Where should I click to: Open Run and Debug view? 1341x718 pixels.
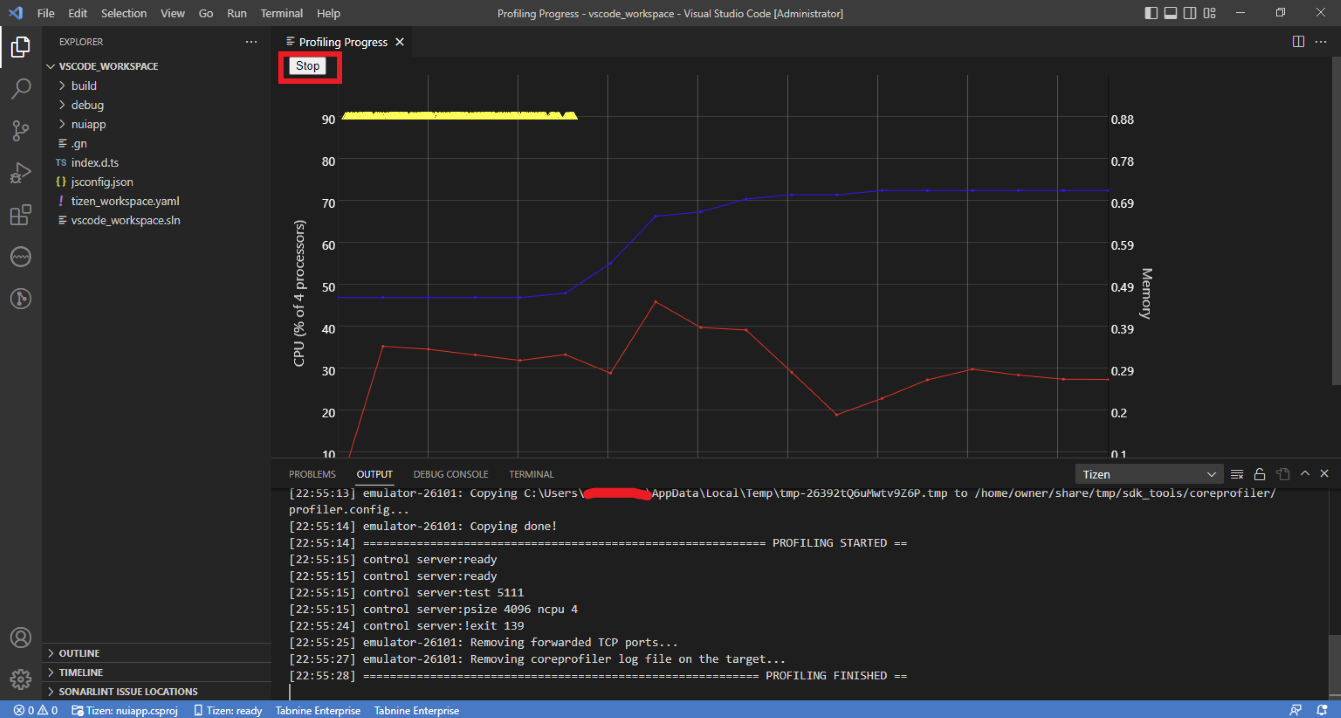(20, 173)
